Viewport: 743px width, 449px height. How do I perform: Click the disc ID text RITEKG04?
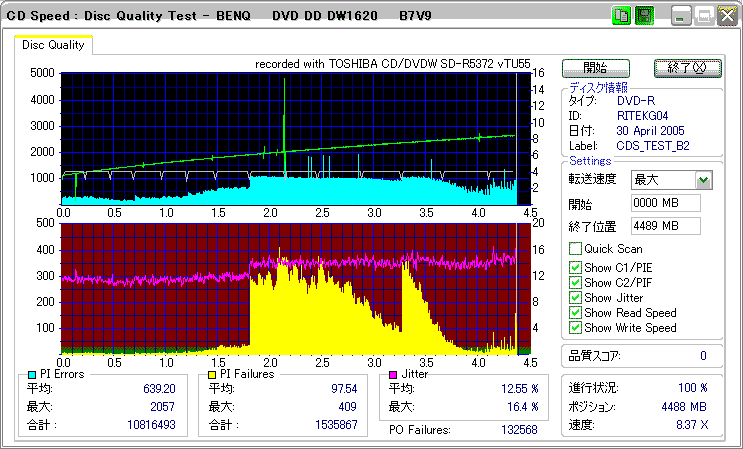[643, 116]
